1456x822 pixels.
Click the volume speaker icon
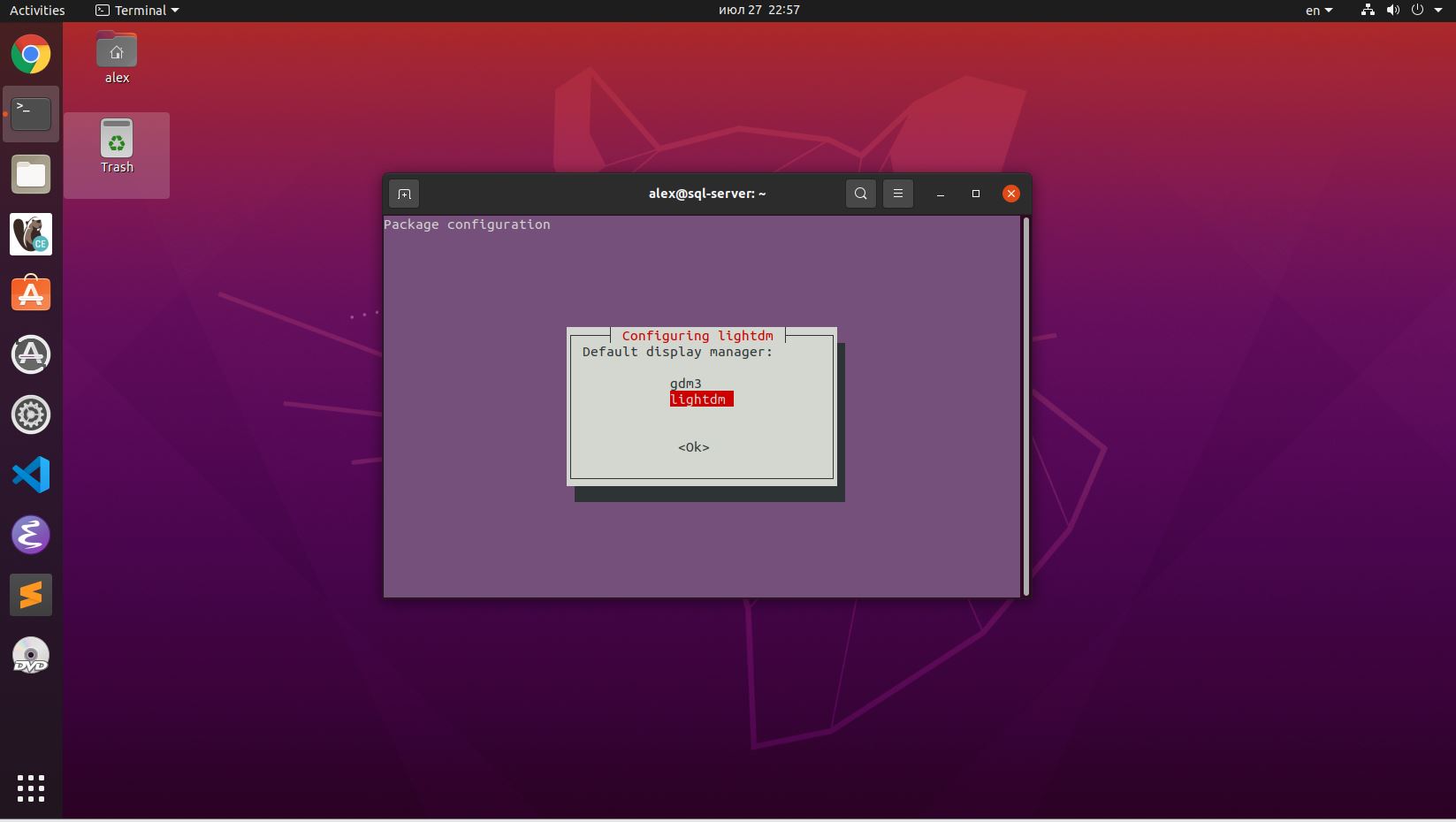point(1393,11)
